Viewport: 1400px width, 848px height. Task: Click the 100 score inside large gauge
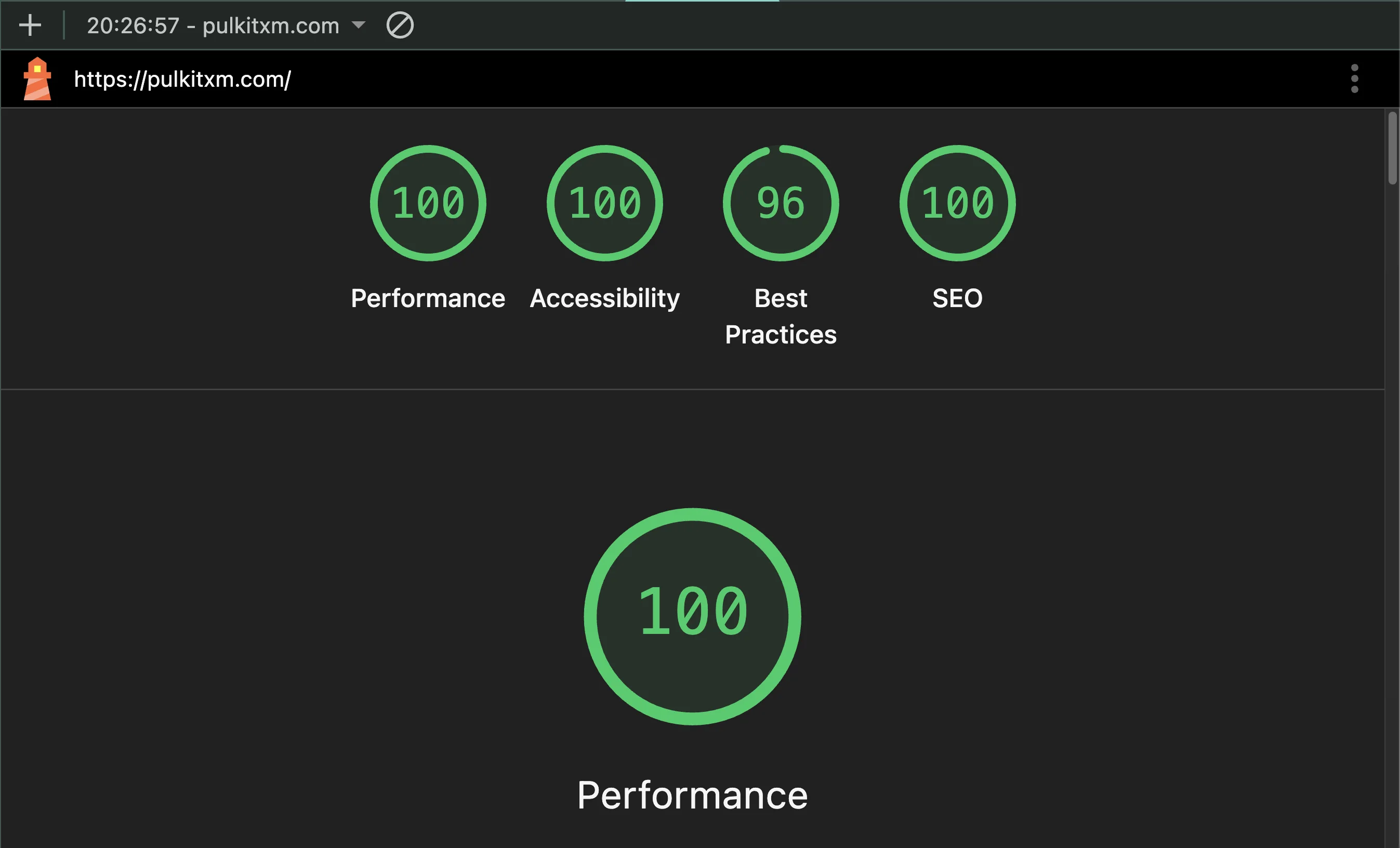tap(692, 611)
